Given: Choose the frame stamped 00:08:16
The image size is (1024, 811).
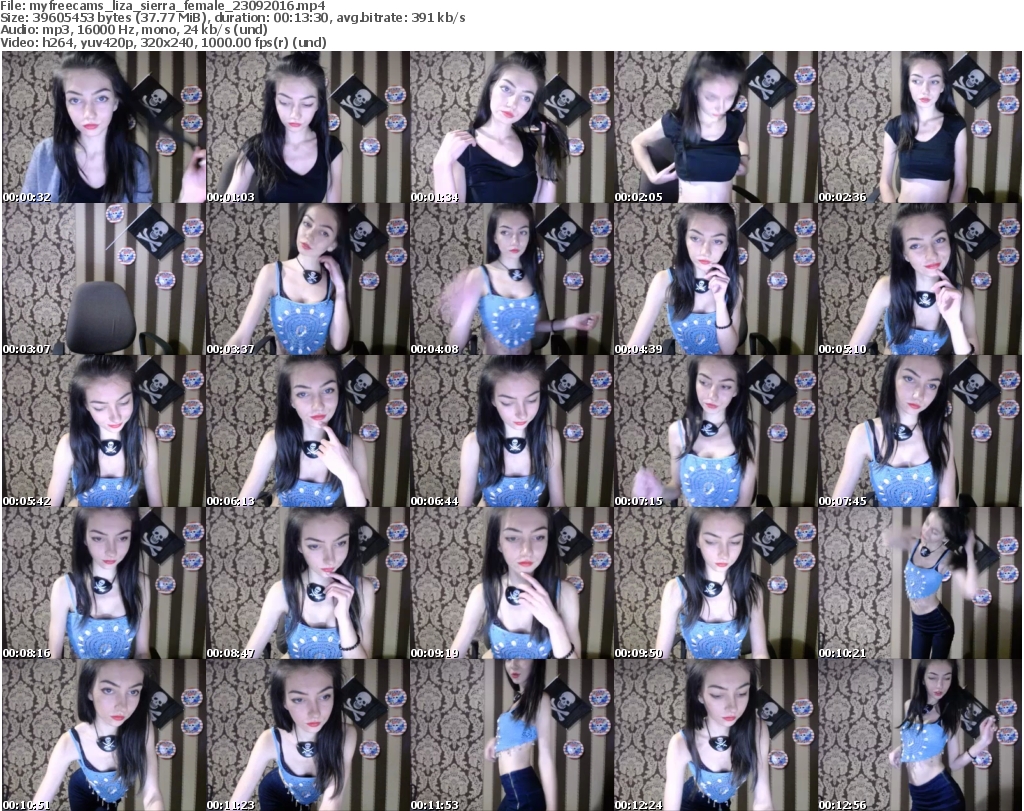Looking at the screenshot, I should coord(104,584).
